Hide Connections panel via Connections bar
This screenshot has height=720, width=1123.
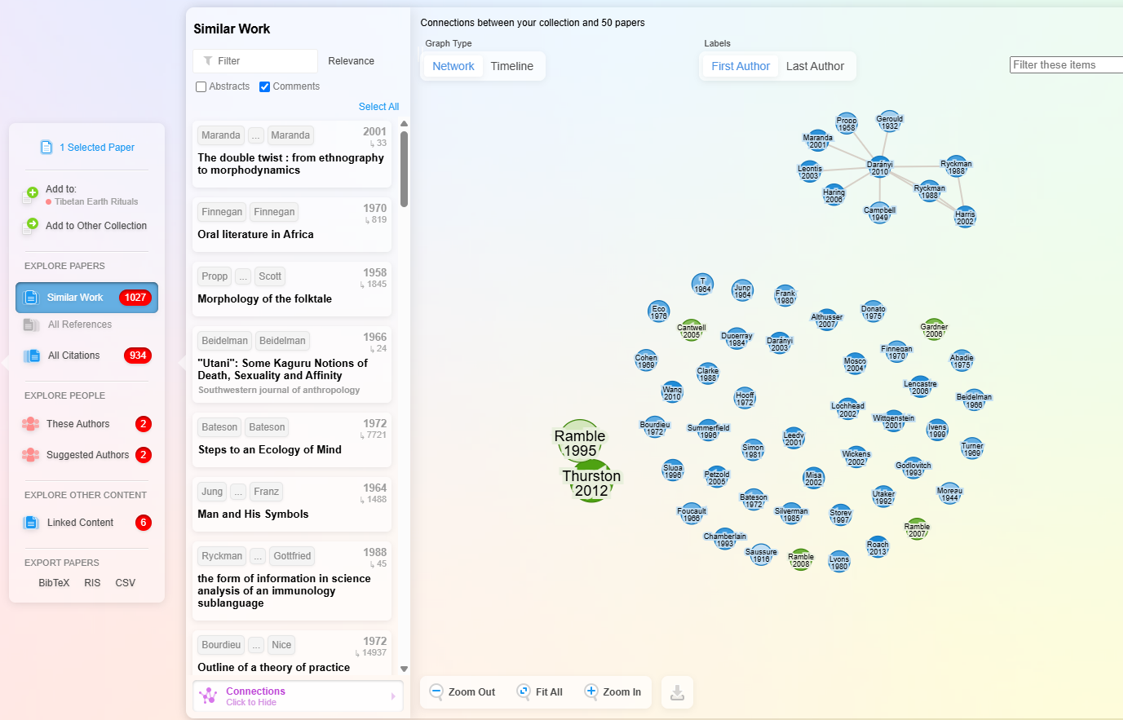[x=298, y=696]
